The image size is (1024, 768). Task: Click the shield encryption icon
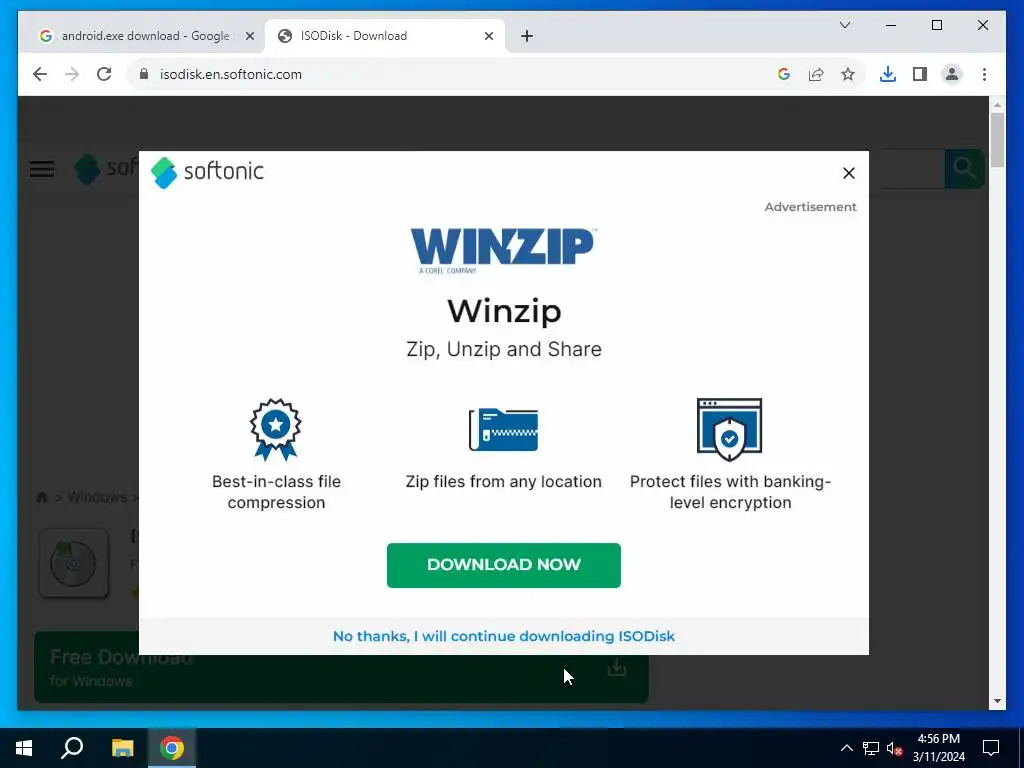[x=729, y=429]
